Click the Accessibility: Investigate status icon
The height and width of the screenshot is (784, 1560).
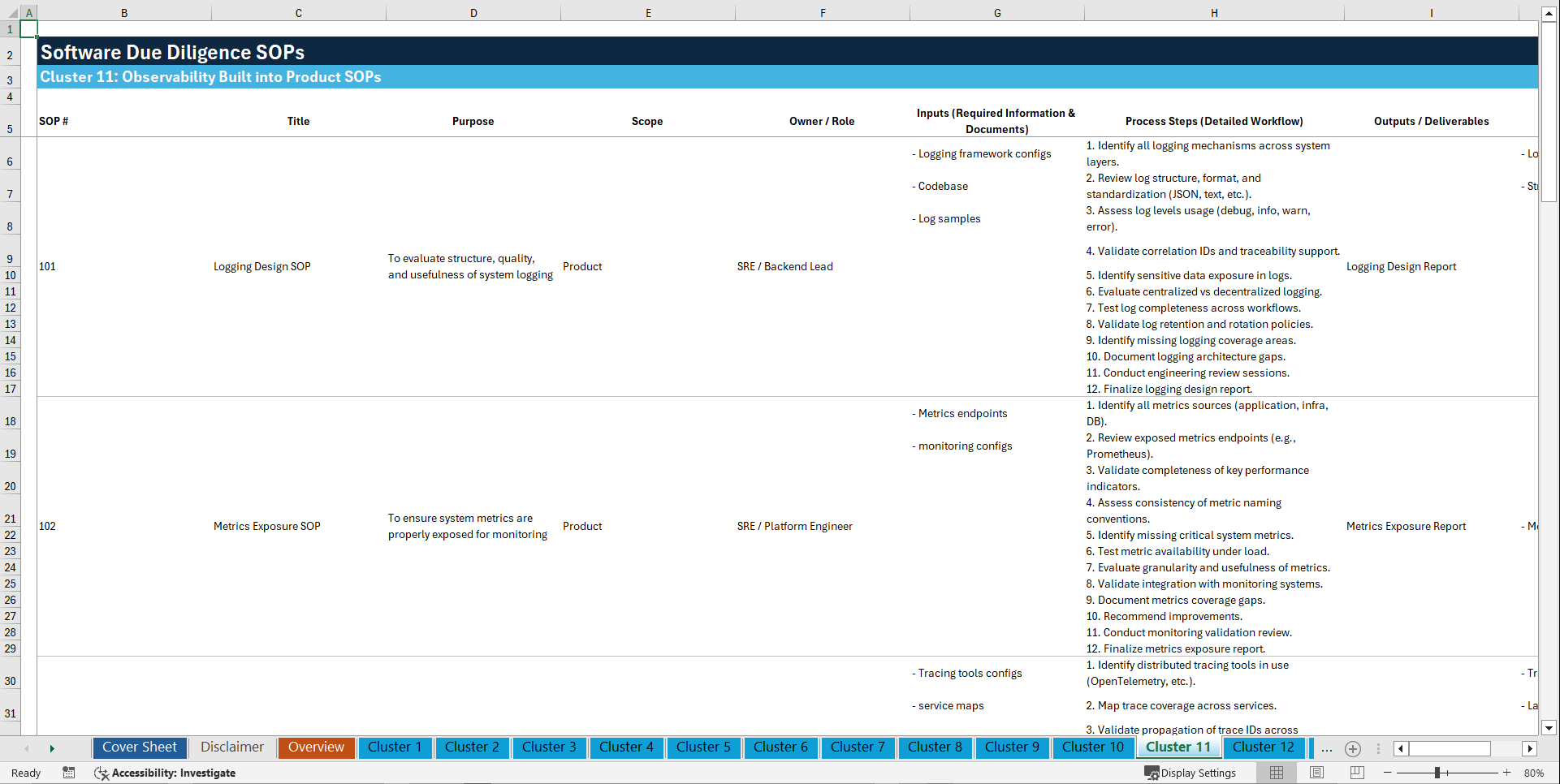(165, 773)
